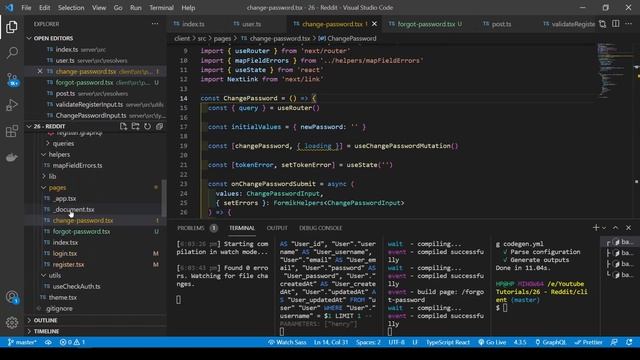Click Watch Sass in status bar
The width and height of the screenshot is (640, 360).
click(287, 342)
